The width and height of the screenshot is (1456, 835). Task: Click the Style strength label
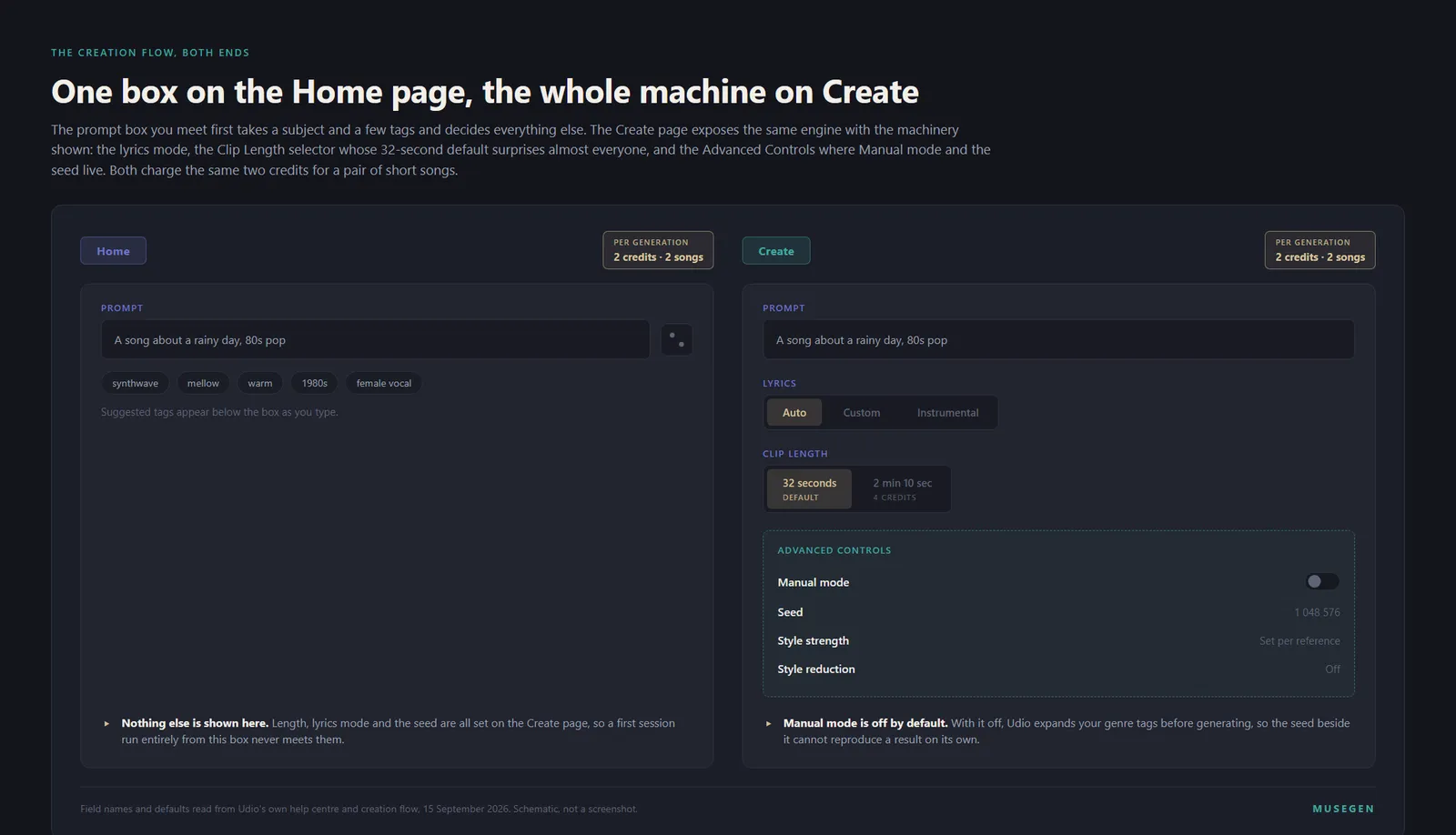coord(813,640)
